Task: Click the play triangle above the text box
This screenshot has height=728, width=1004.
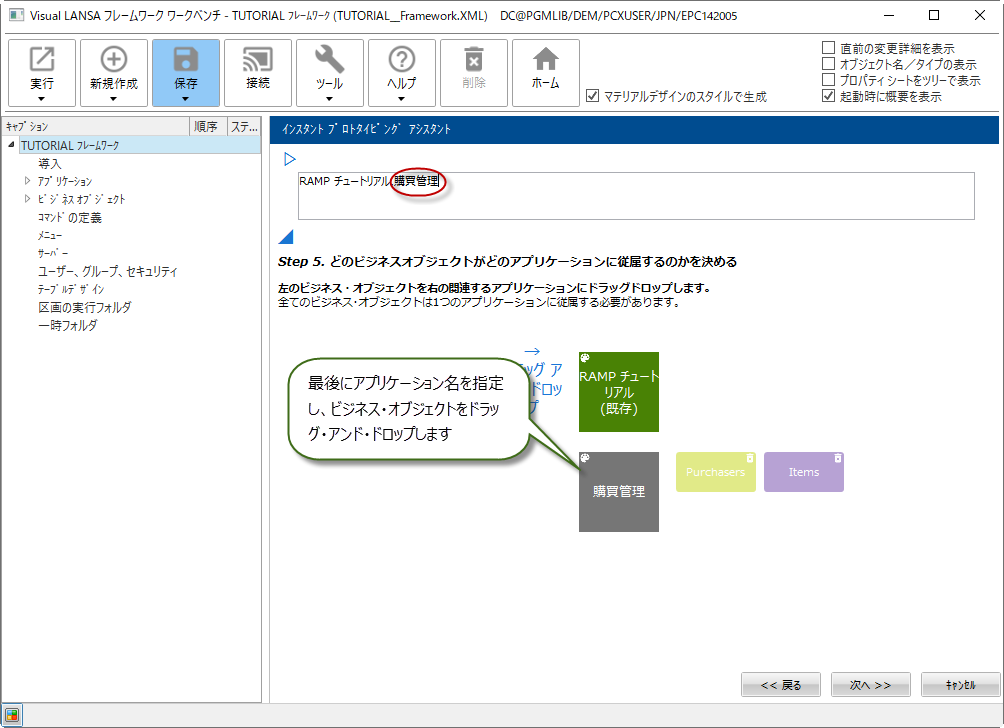Action: click(289, 159)
